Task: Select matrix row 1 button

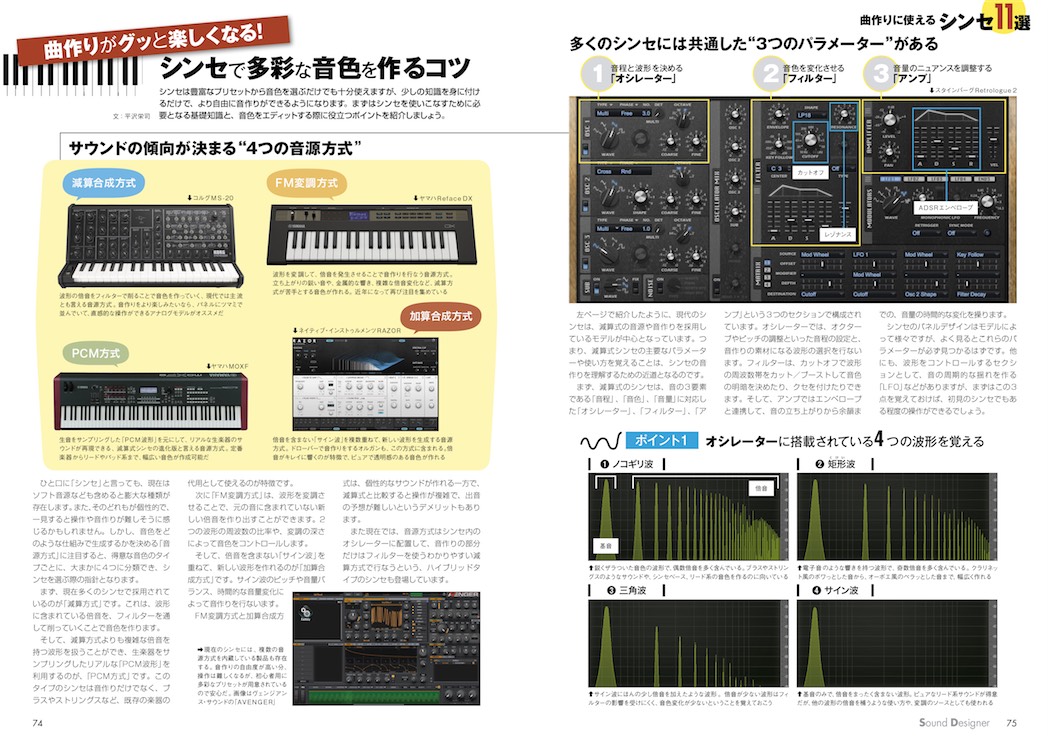Action: point(767,263)
